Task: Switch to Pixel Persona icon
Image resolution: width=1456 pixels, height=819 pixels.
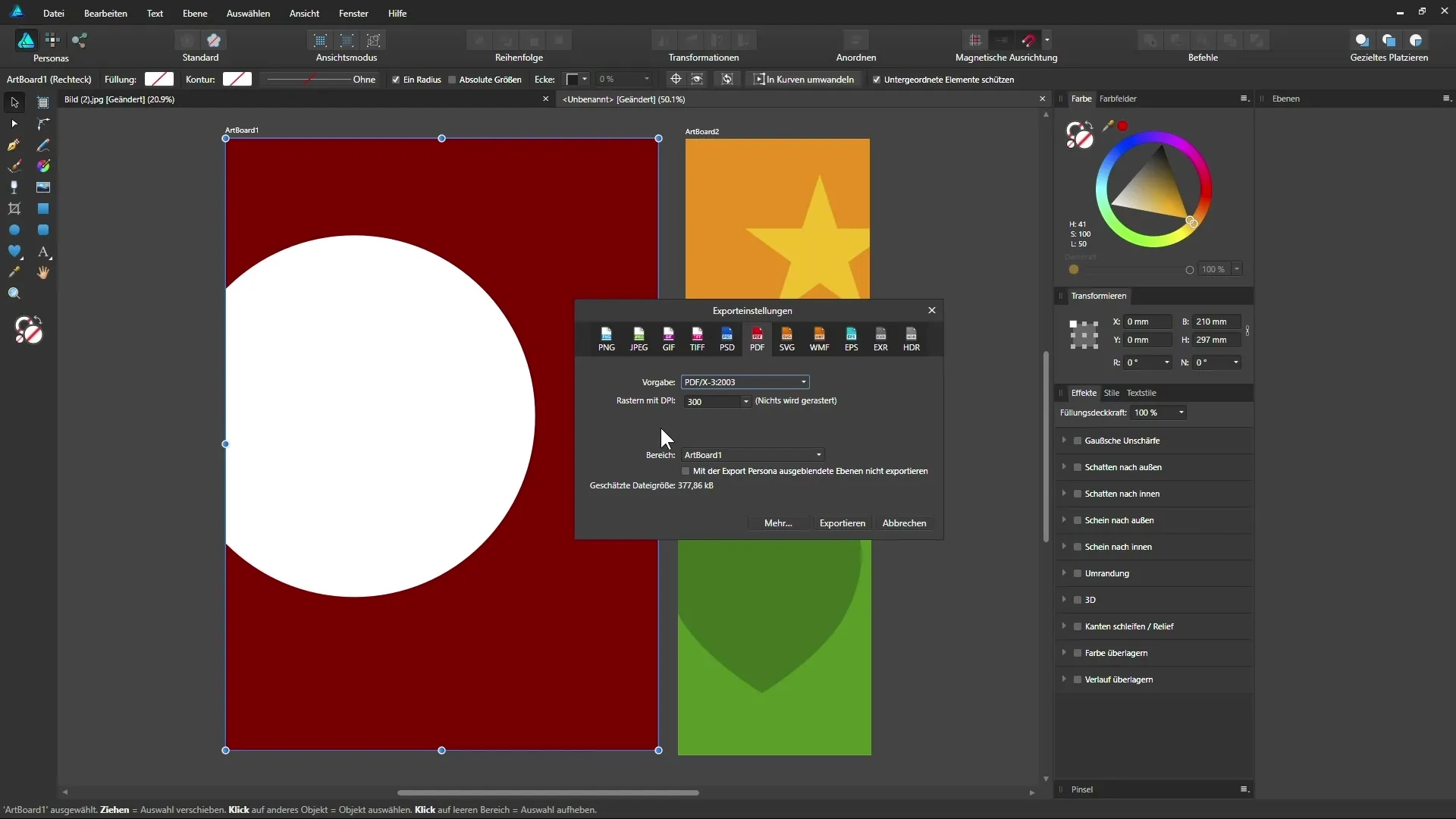Action: (52, 40)
